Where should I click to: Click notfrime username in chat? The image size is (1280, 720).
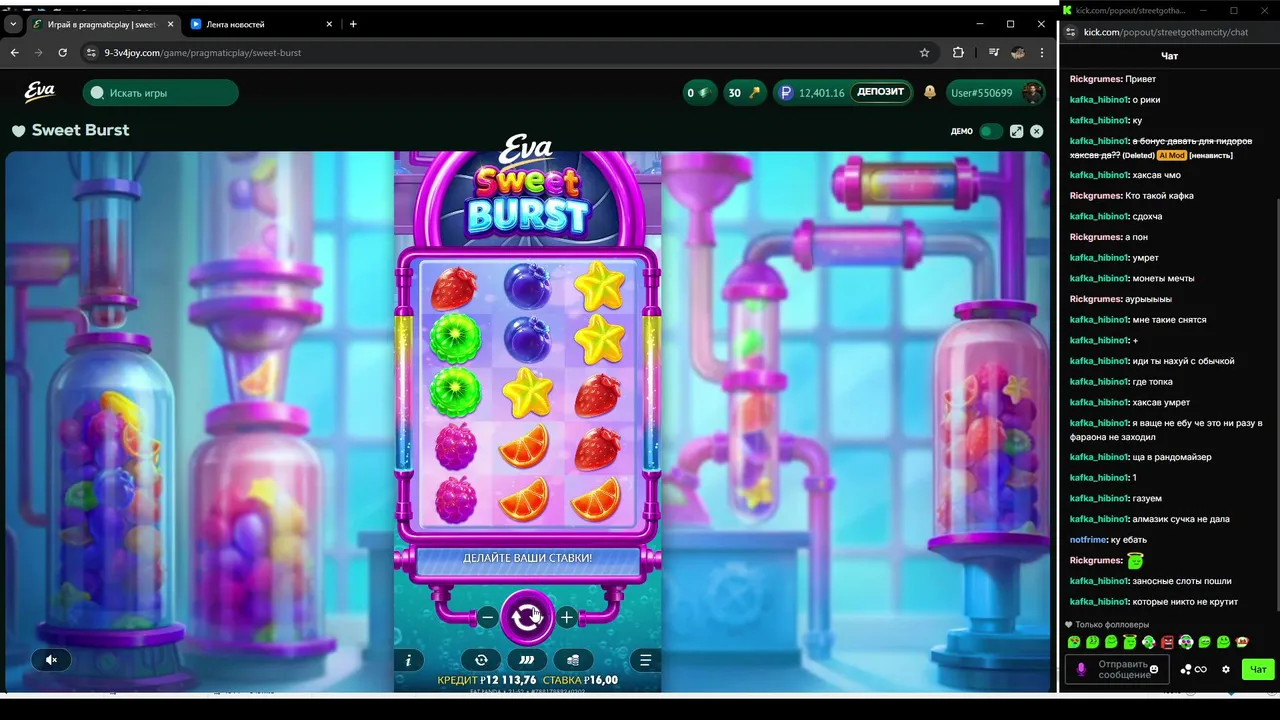point(1088,540)
